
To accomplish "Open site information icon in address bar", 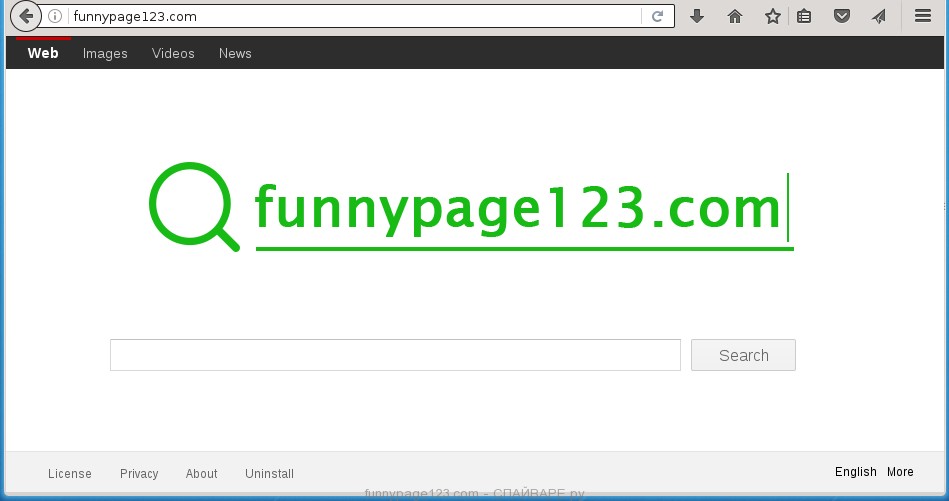I will click(x=56, y=17).
